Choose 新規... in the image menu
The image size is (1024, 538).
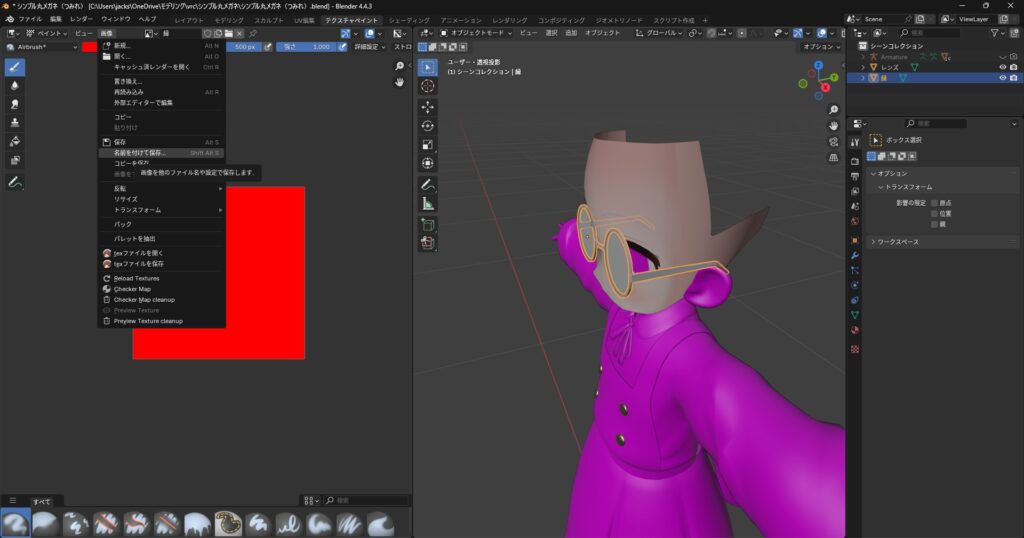(161, 46)
